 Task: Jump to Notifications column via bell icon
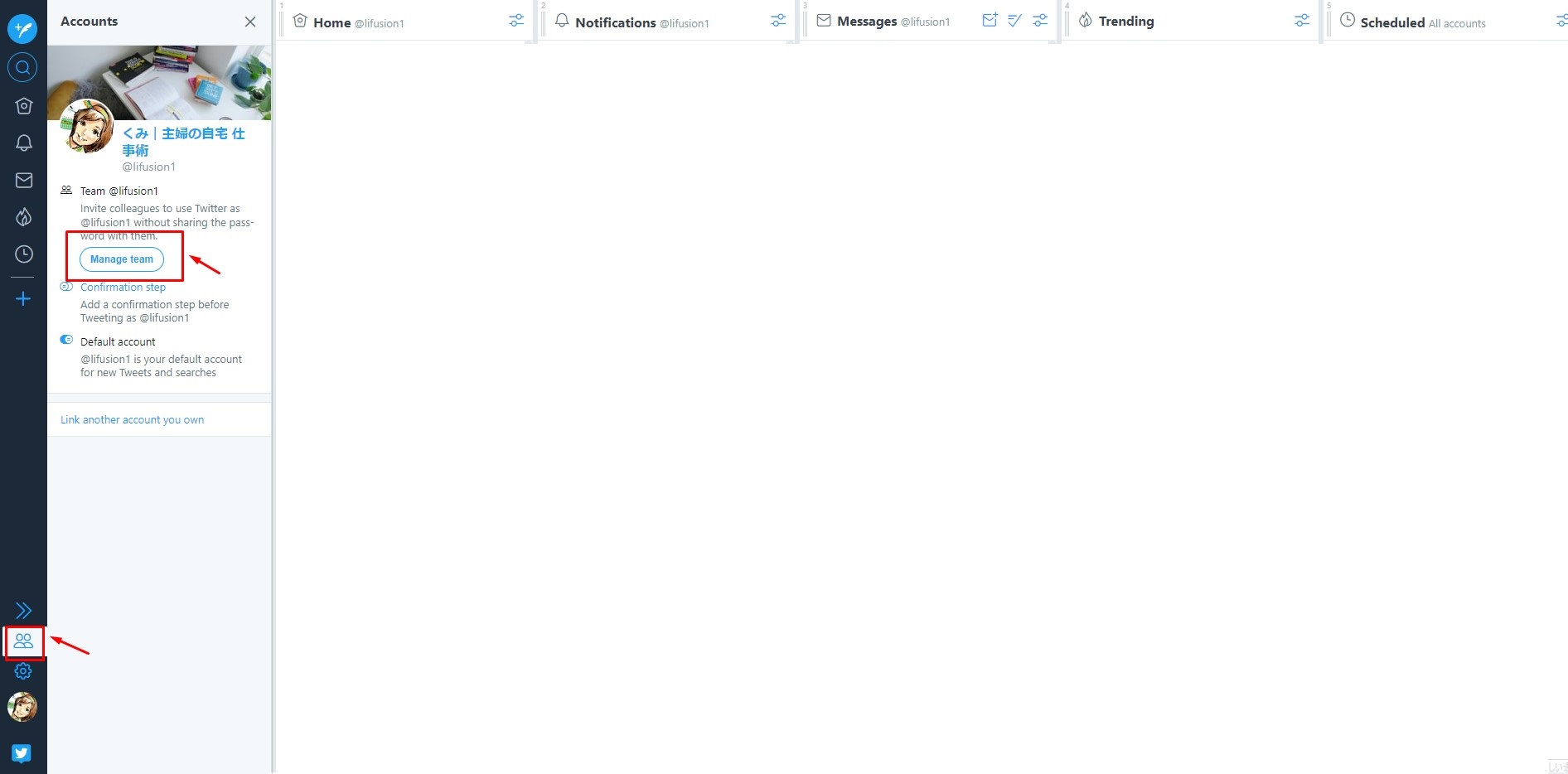point(24,143)
